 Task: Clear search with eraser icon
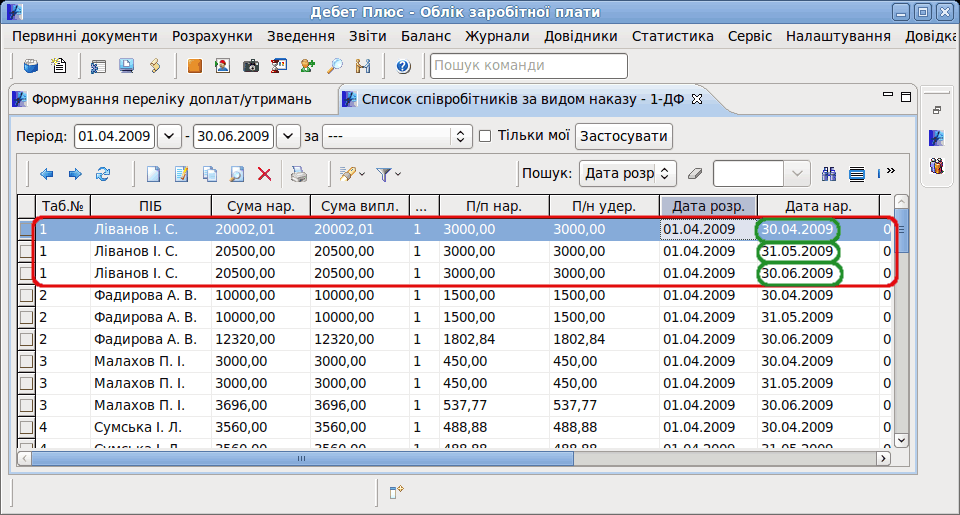(695, 174)
